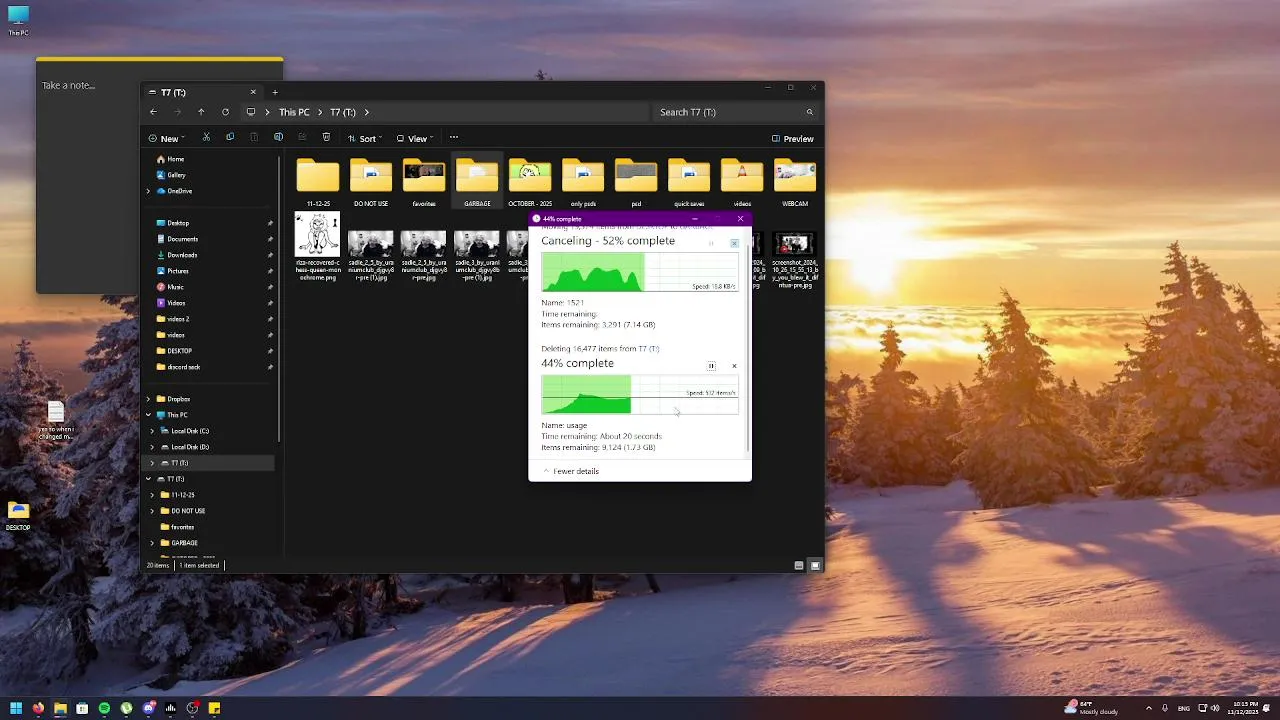Collapse This PC tree node
This screenshot has width=1280, height=720.
(148, 415)
